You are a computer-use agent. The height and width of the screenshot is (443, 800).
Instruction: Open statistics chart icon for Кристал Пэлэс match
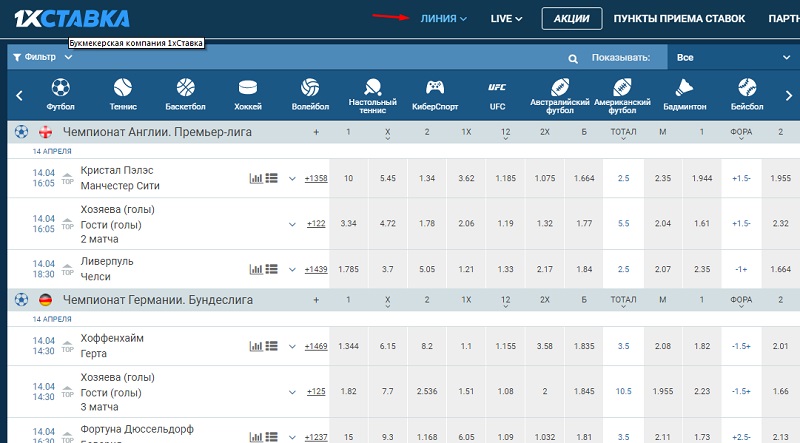(255, 178)
